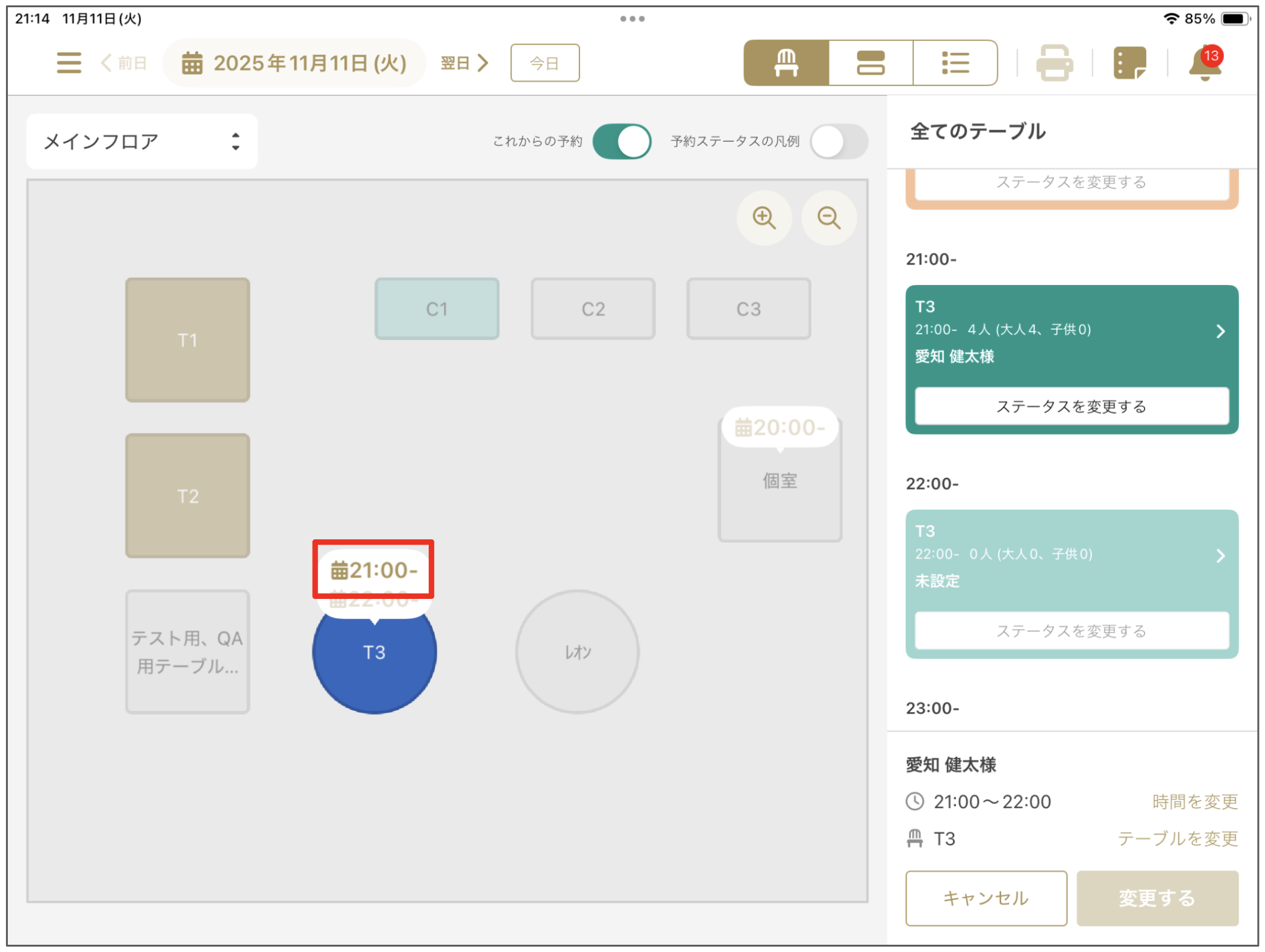The image size is (1265, 952).
Task: Switch to the list view
Action: 955,63
